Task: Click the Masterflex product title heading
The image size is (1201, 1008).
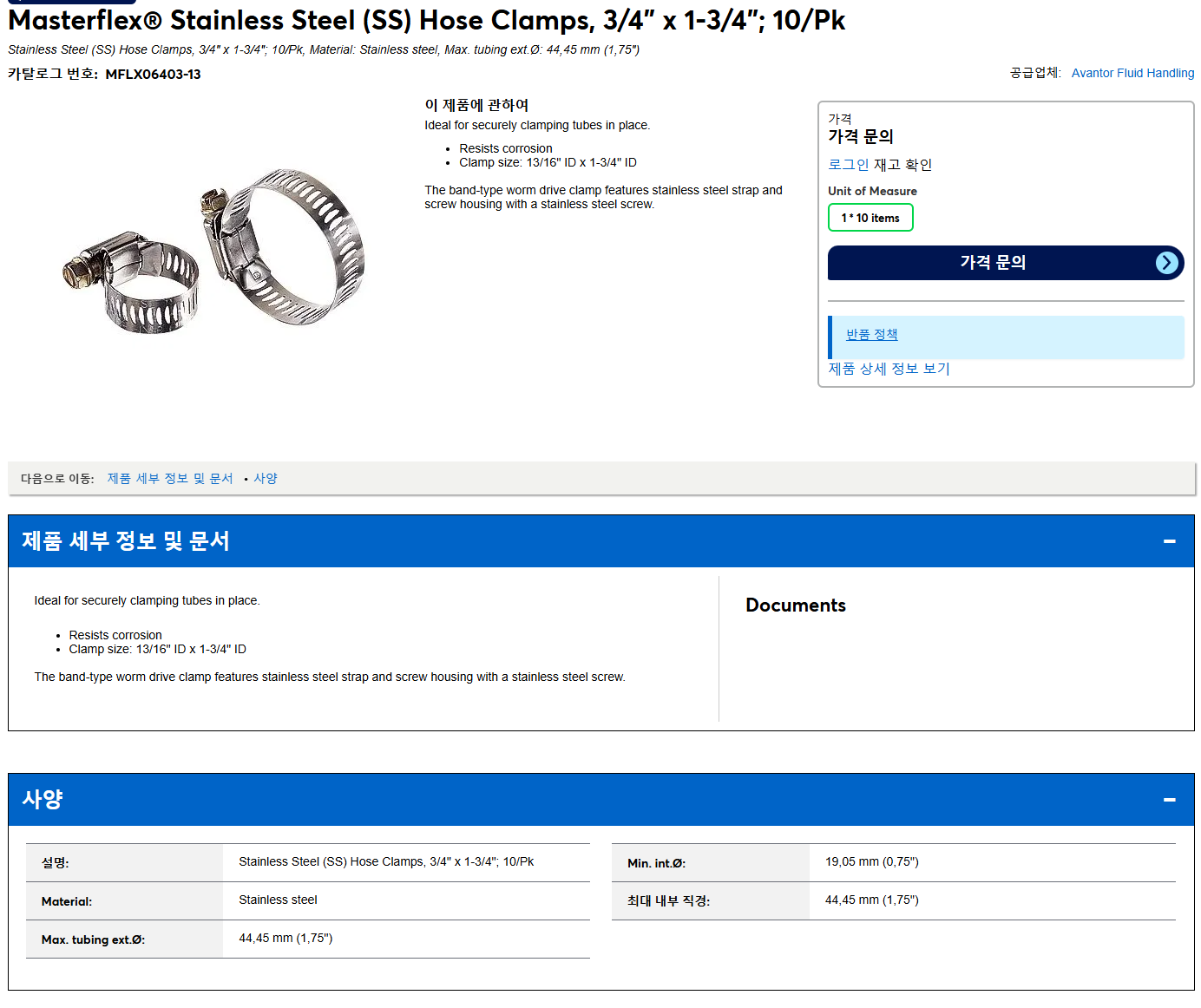Action: click(426, 20)
